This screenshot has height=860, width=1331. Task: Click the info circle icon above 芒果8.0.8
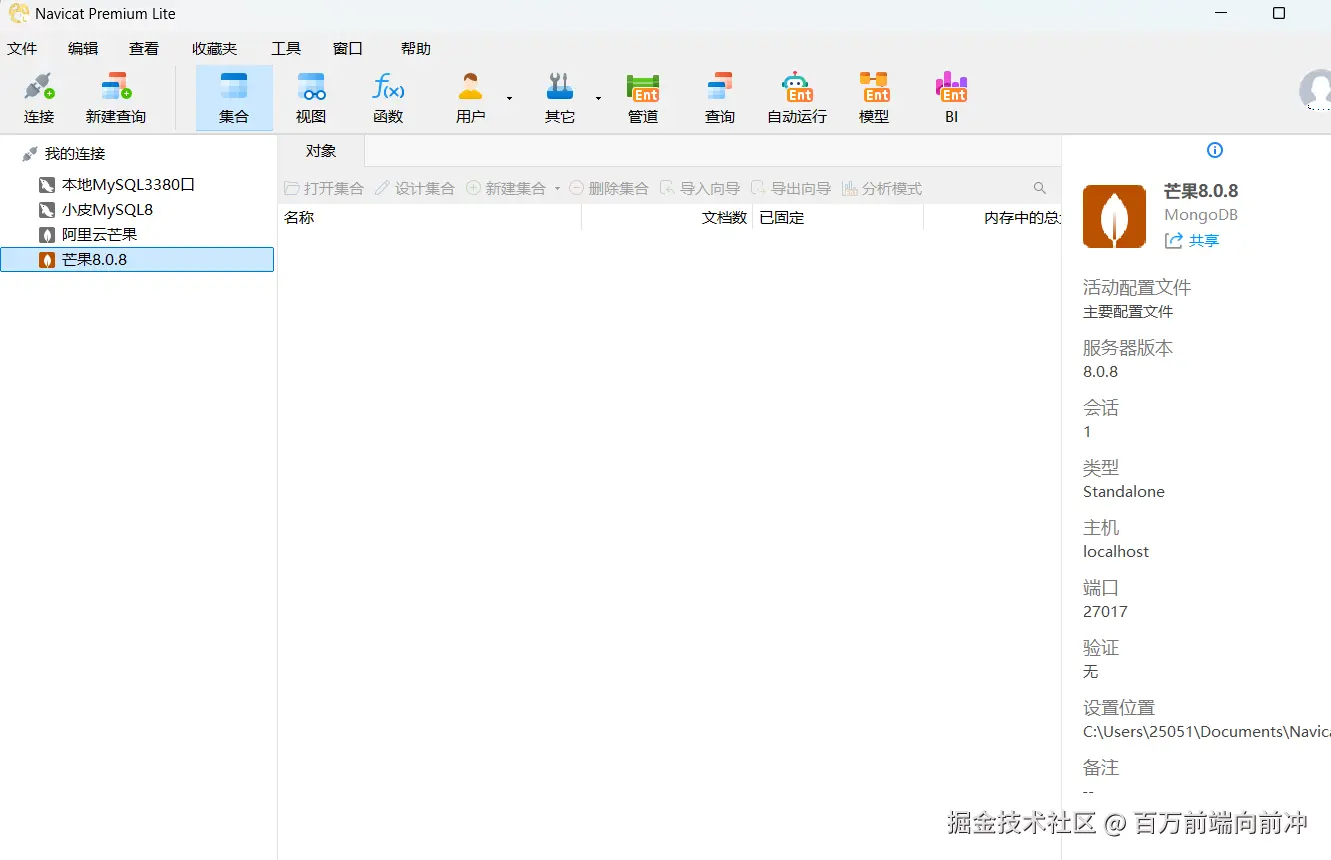tap(1214, 150)
